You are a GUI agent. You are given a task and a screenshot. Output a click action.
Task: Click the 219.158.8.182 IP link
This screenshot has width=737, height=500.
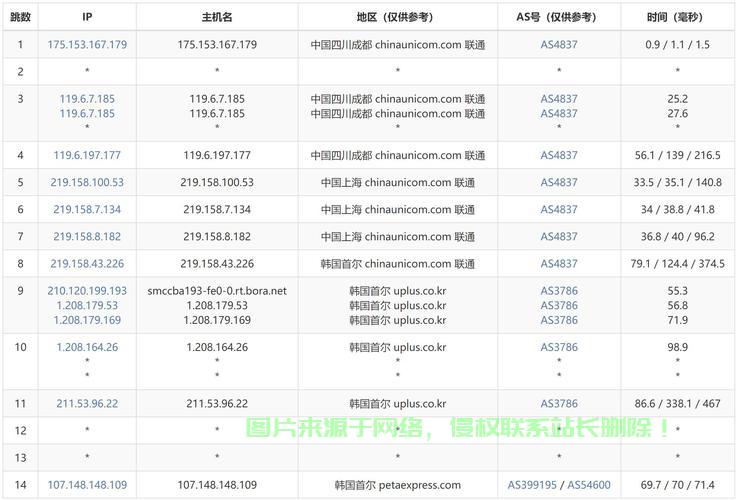click(87, 236)
